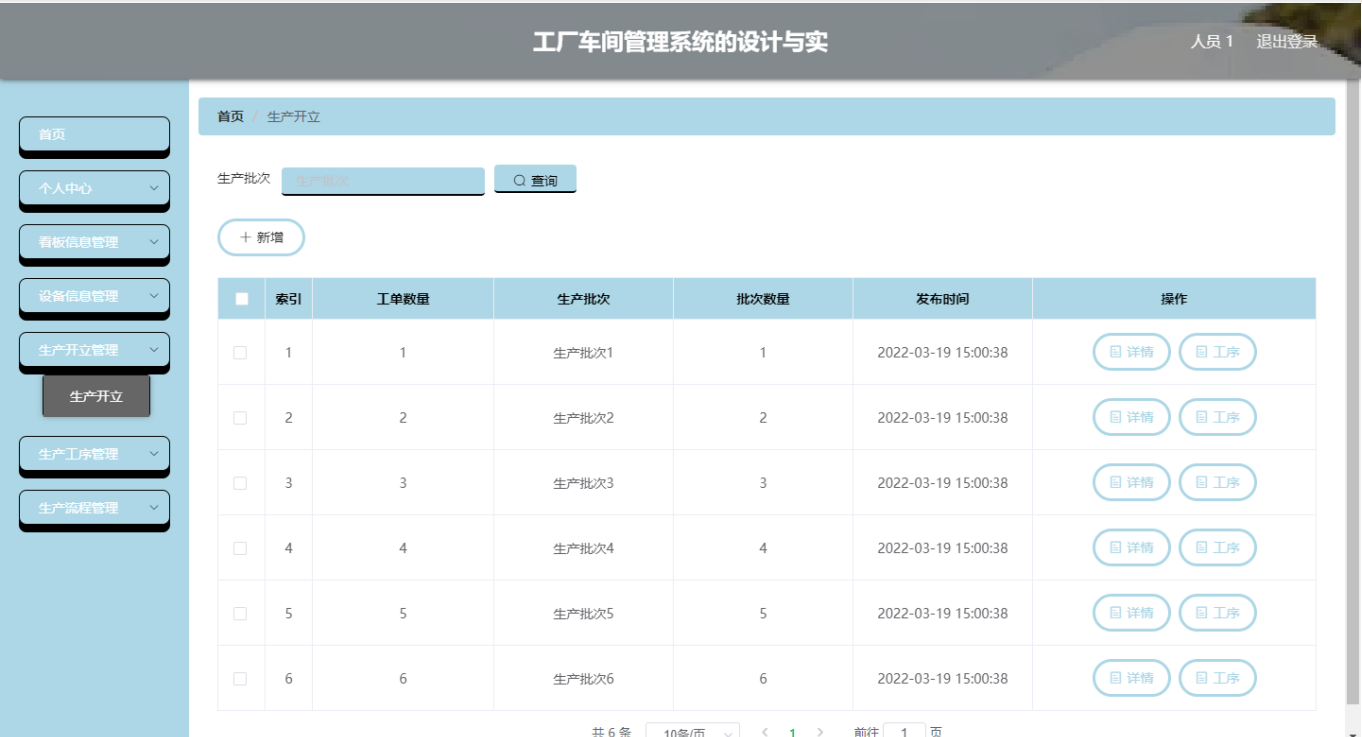This screenshot has width=1362, height=737.
Task: Click the 生产批次 column header
Action: [x=583, y=299]
